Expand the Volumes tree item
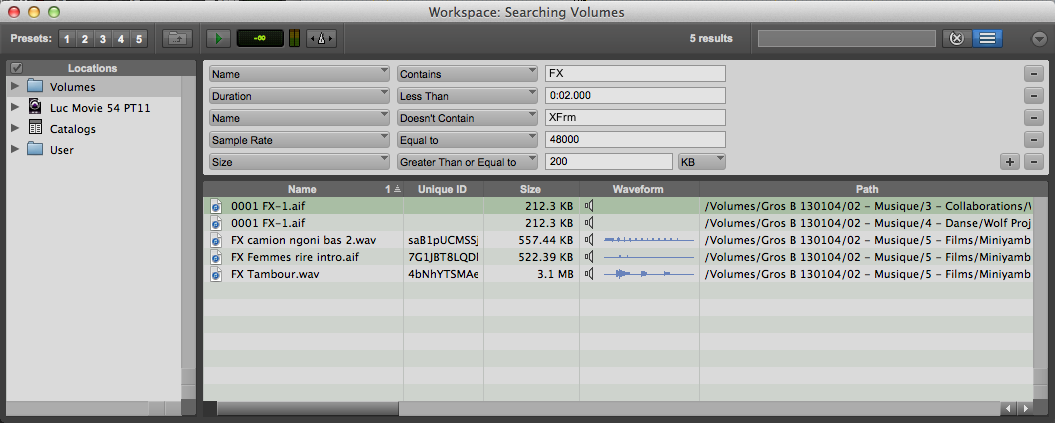1055x423 pixels. (x=15, y=87)
